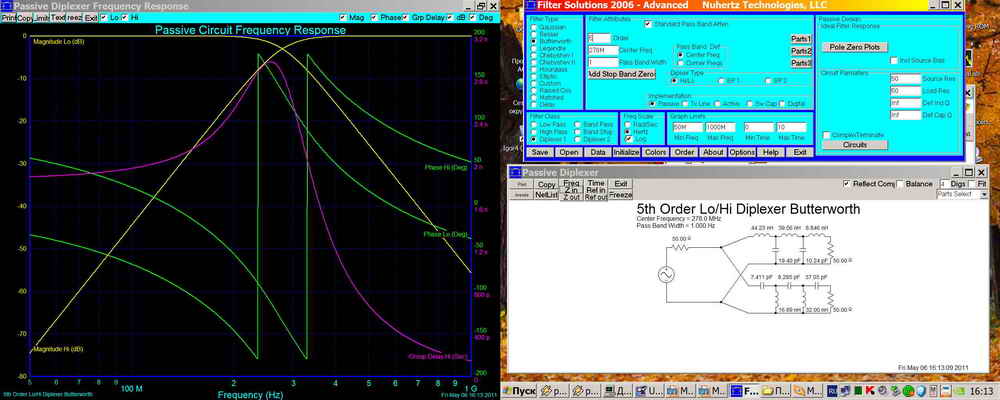Click the Pass Band Width input field
1000x400 pixels.
(603, 63)
